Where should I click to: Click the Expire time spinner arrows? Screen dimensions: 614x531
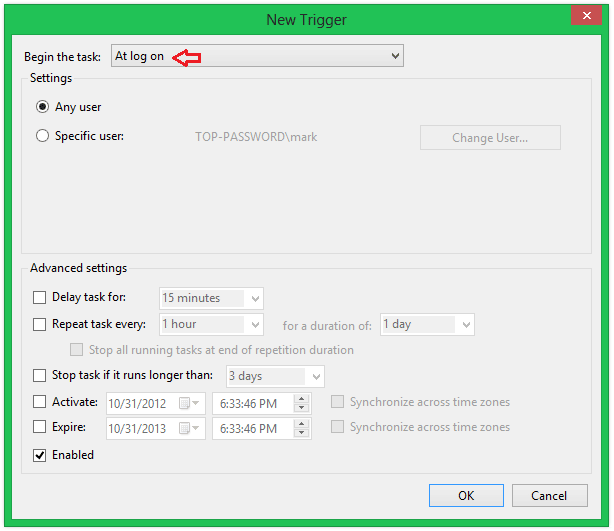click(301, 428)
